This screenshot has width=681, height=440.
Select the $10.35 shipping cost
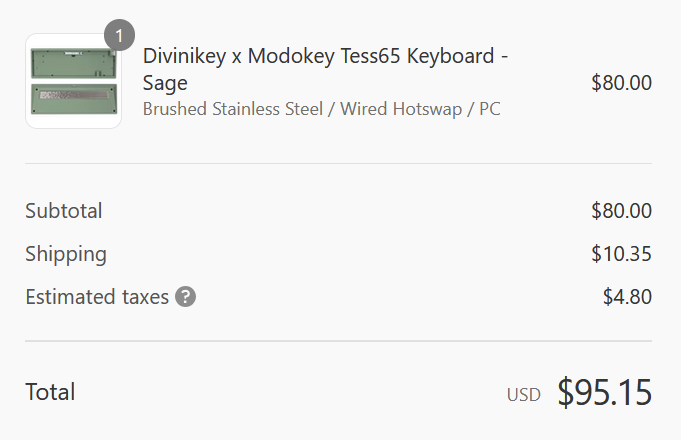tap(621, 254)
